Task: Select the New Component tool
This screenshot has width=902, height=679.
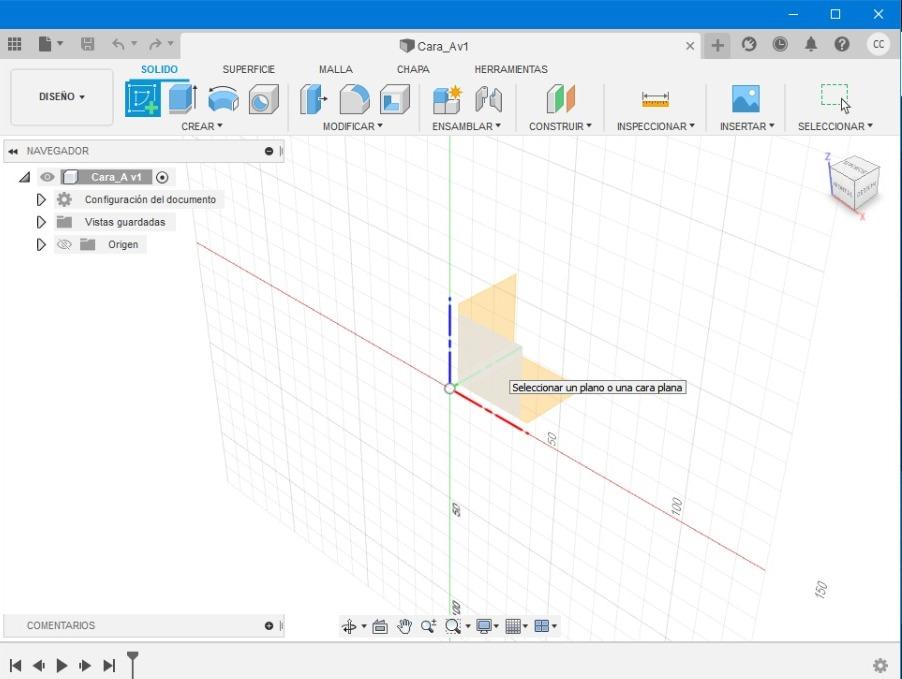Action: point(448,99)
